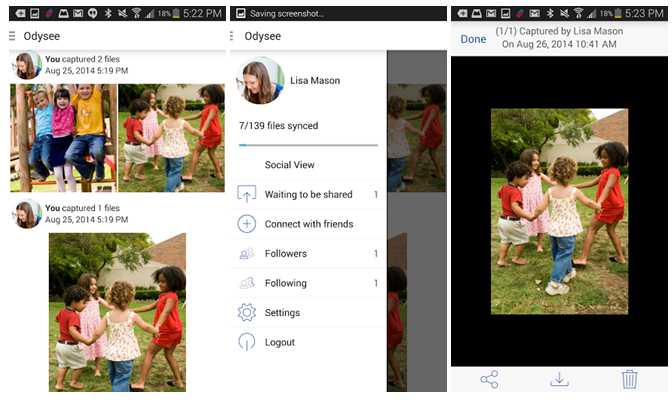Tap the trash delete icon
This screenshot has width=672, height=418.
629,380
